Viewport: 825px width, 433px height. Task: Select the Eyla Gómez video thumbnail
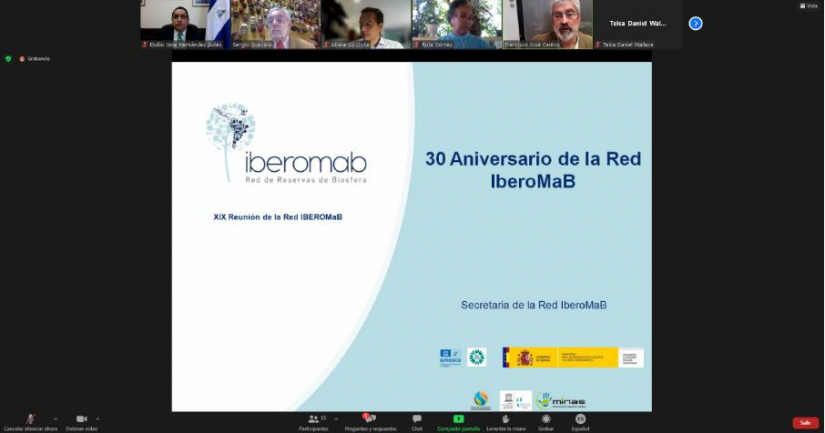(457, 24)
